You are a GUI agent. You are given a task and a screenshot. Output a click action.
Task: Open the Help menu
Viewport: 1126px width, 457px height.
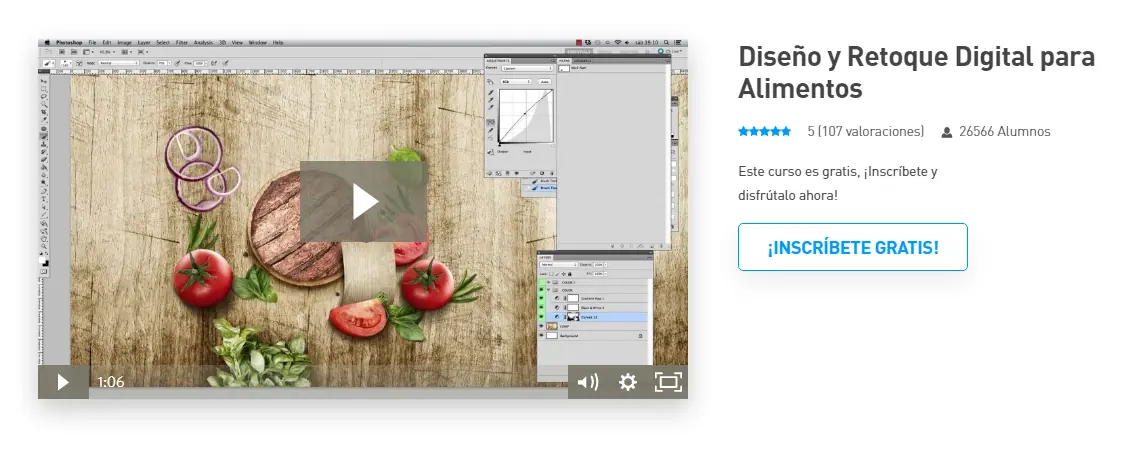[278, 42]
